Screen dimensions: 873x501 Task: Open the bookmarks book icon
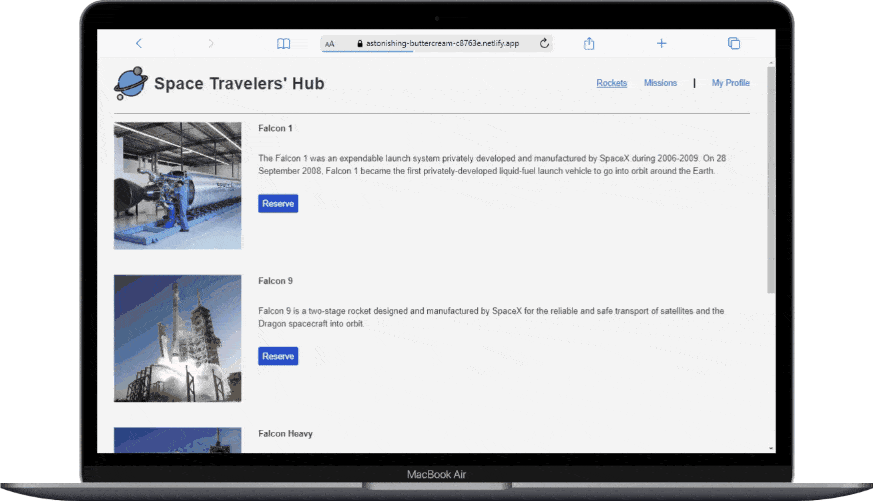283,43
